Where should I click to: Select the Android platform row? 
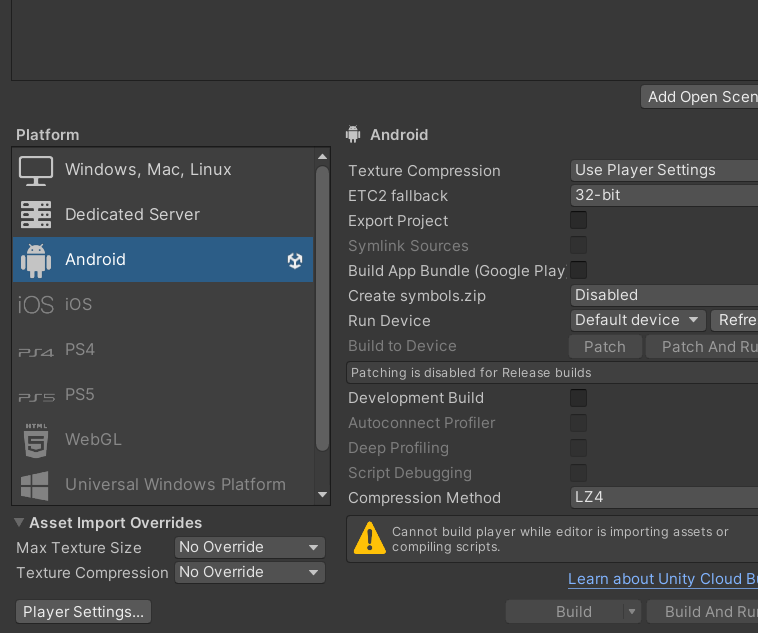(x=163, y=260)
